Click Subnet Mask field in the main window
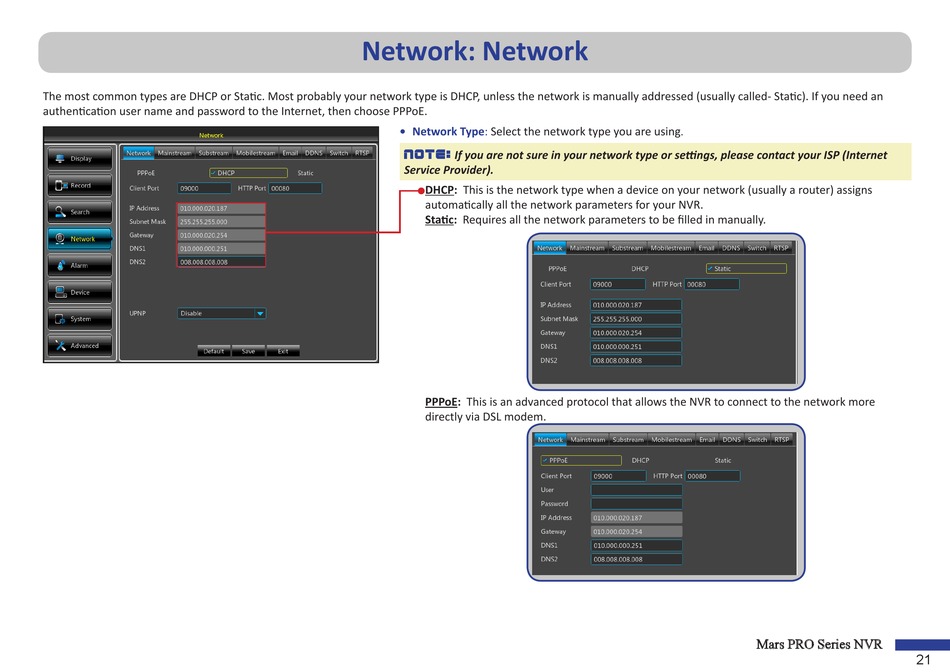The width and height of the screenshot is (950, 672). tap(221, 222)
